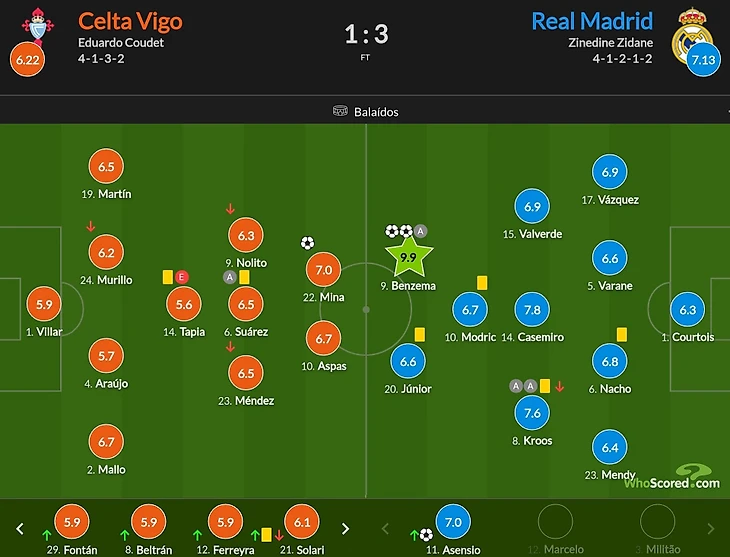Open the Celta Vigo team name link
The image size is (730, 557).
(130, 21)
